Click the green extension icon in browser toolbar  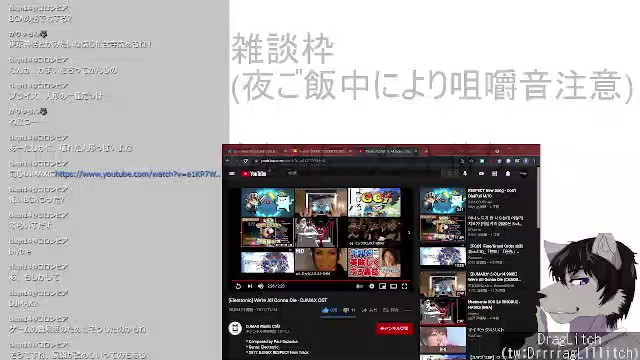coord(482,161)
